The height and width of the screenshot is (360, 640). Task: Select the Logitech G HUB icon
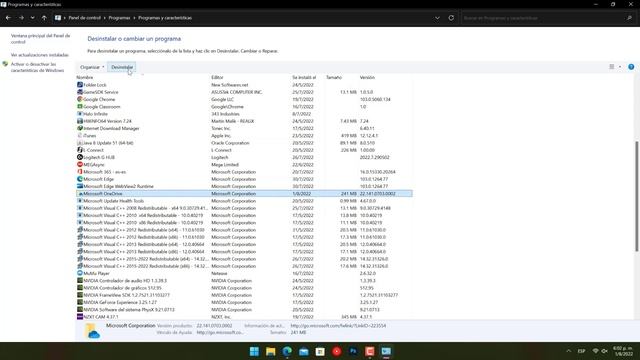point(80,157)
